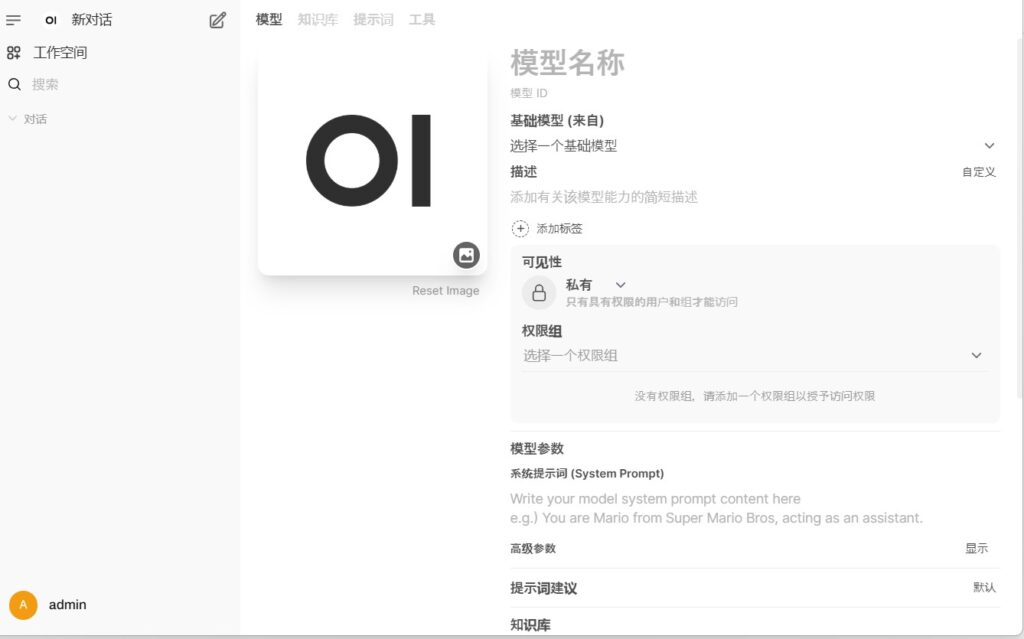Click the vertical scrollbar on right edge
This screenshot has height=639, width=1024.
pyautogui.click(x=1021, y=216)
